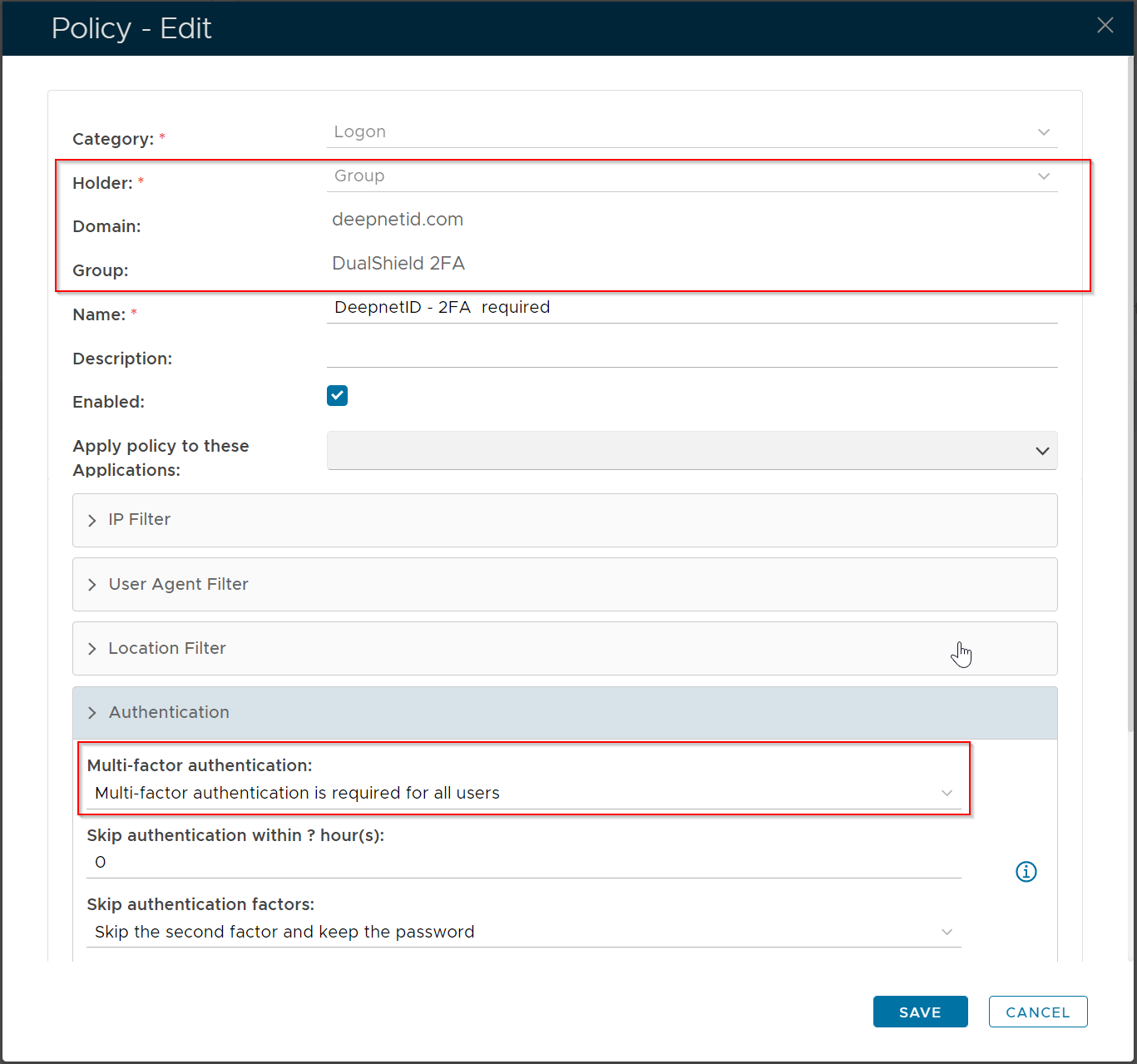Open Skip authentication factors dropdown
The width and height of the screenshot is (1137, 1064).
(x=523, y=932)
